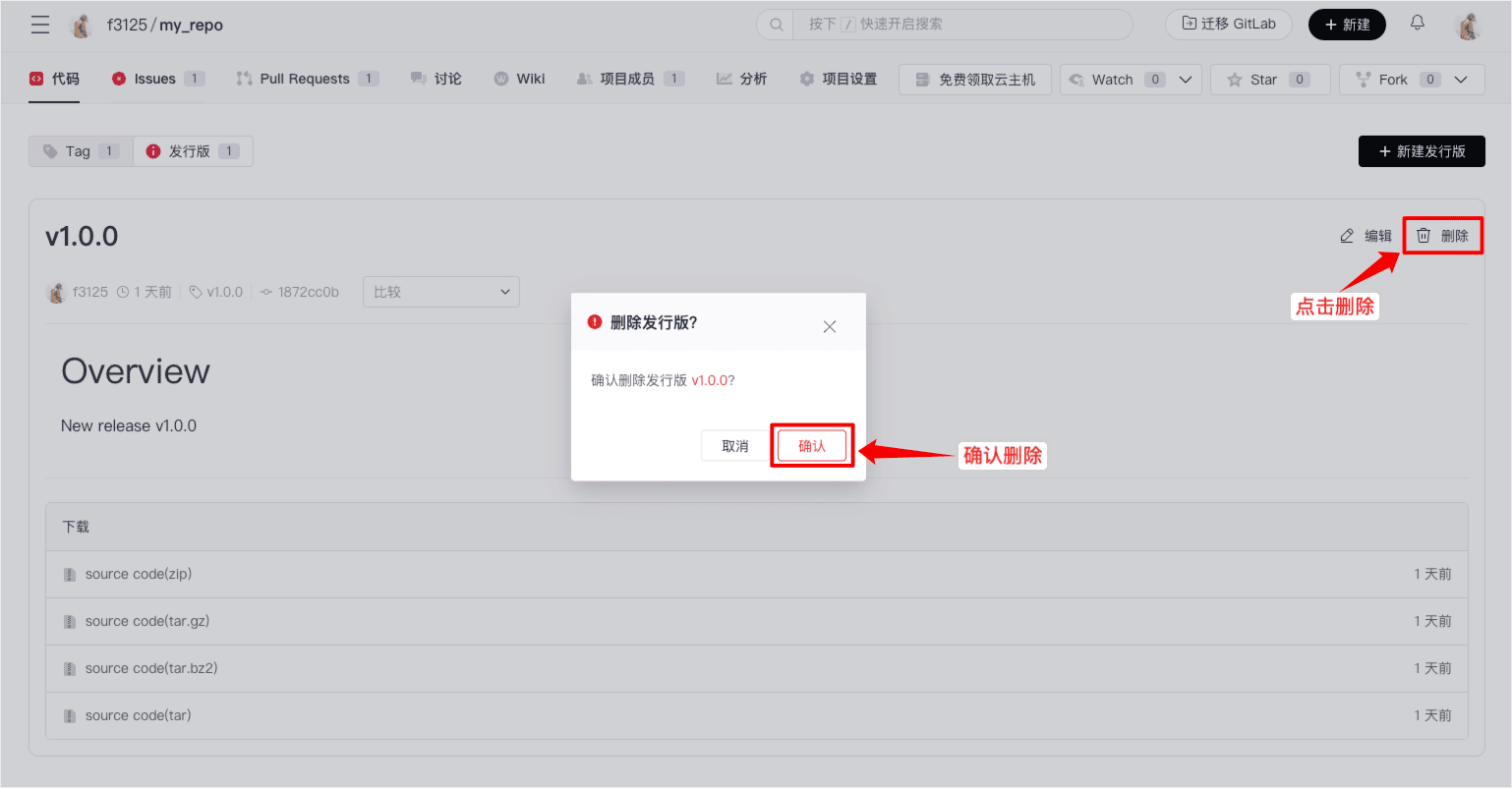Confirm deletion with 确认 button
The height and width of the screenshot is (788, 1512).
(x=811, y=446)
